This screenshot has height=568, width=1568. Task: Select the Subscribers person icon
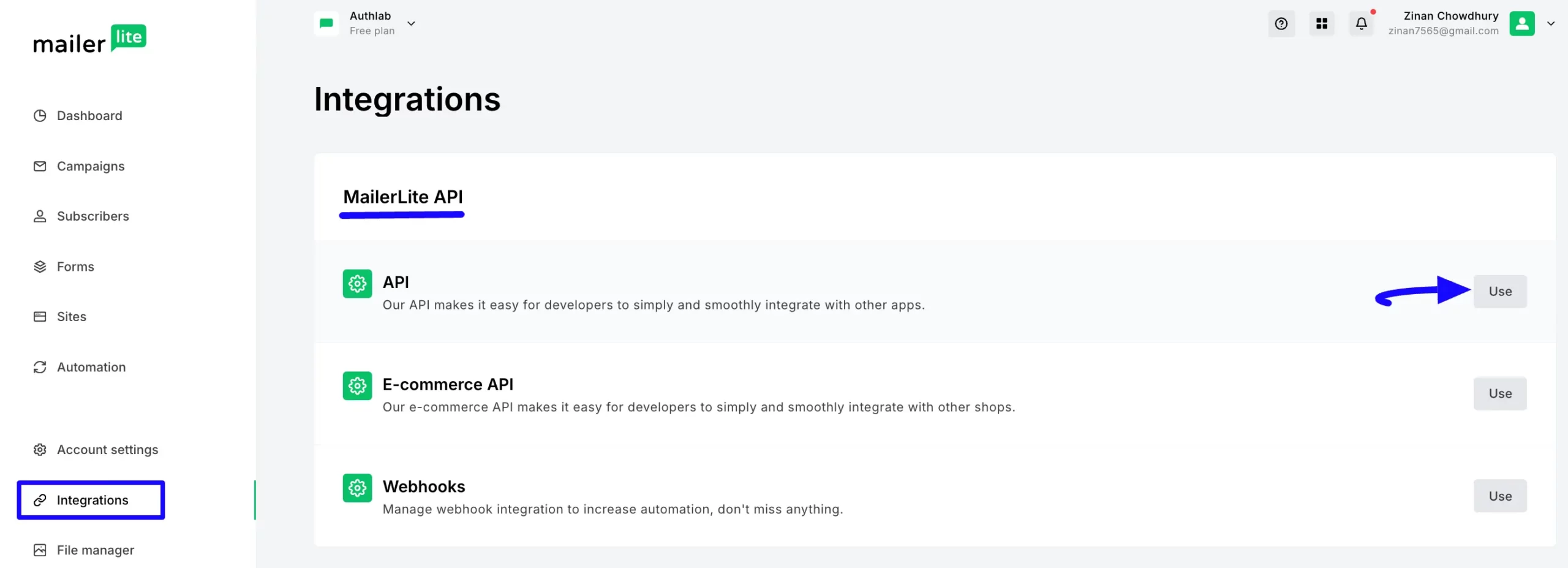point(39,216)
